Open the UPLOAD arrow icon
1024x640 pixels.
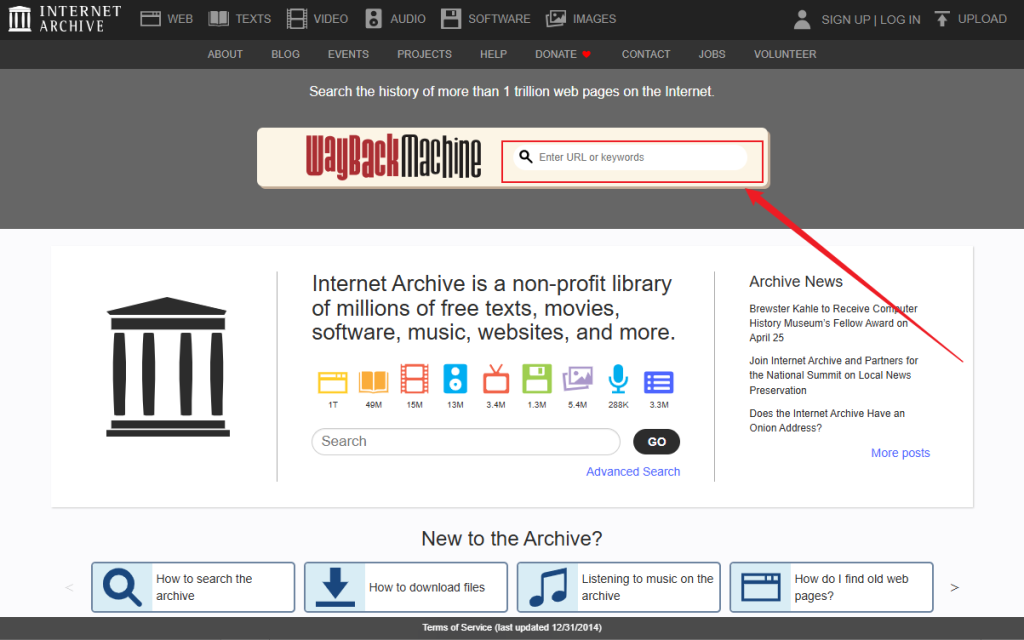click(x=941, y=18)
